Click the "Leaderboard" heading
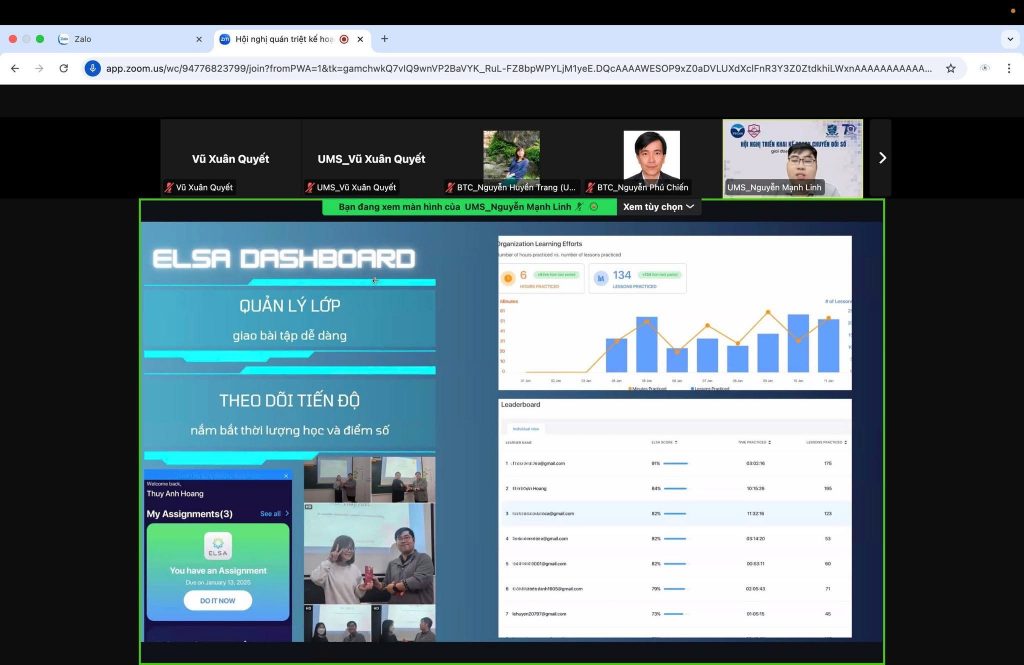 point(520,404)
